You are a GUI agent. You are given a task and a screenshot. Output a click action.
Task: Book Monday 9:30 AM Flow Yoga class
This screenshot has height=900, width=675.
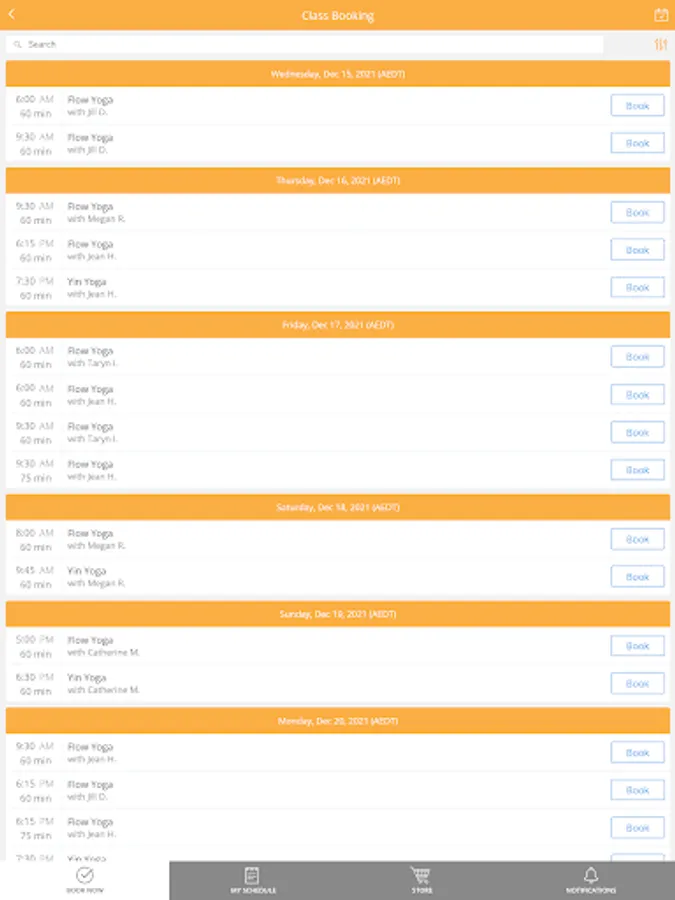pyautogui.click(x=637, y=753)
